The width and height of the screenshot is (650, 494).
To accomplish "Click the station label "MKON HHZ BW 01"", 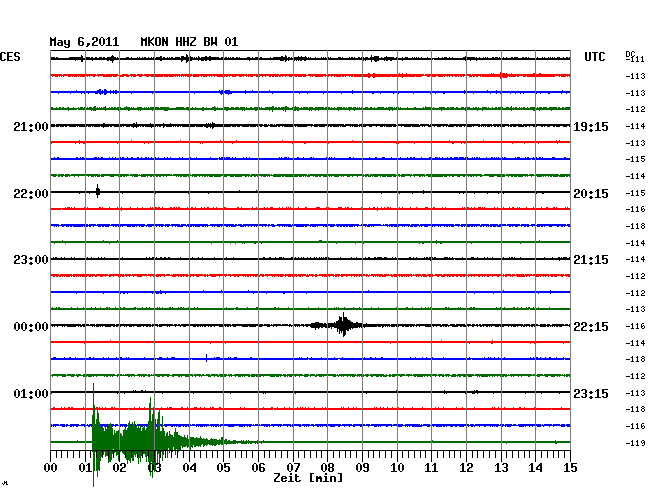I will tap(189, 42).
